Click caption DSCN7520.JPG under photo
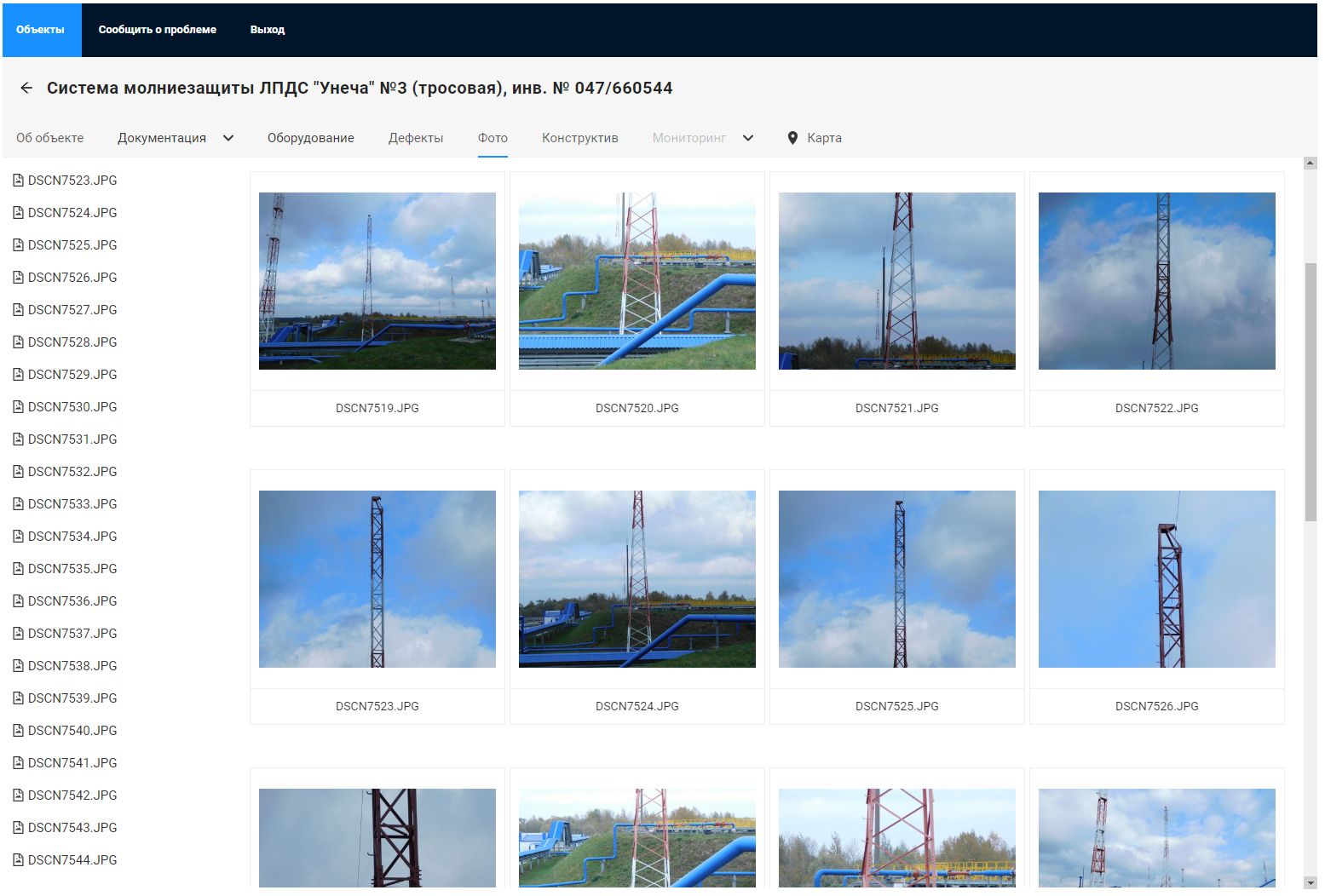Image resolution: width=1325 pixels, height=896 pixels. (637, 408)
